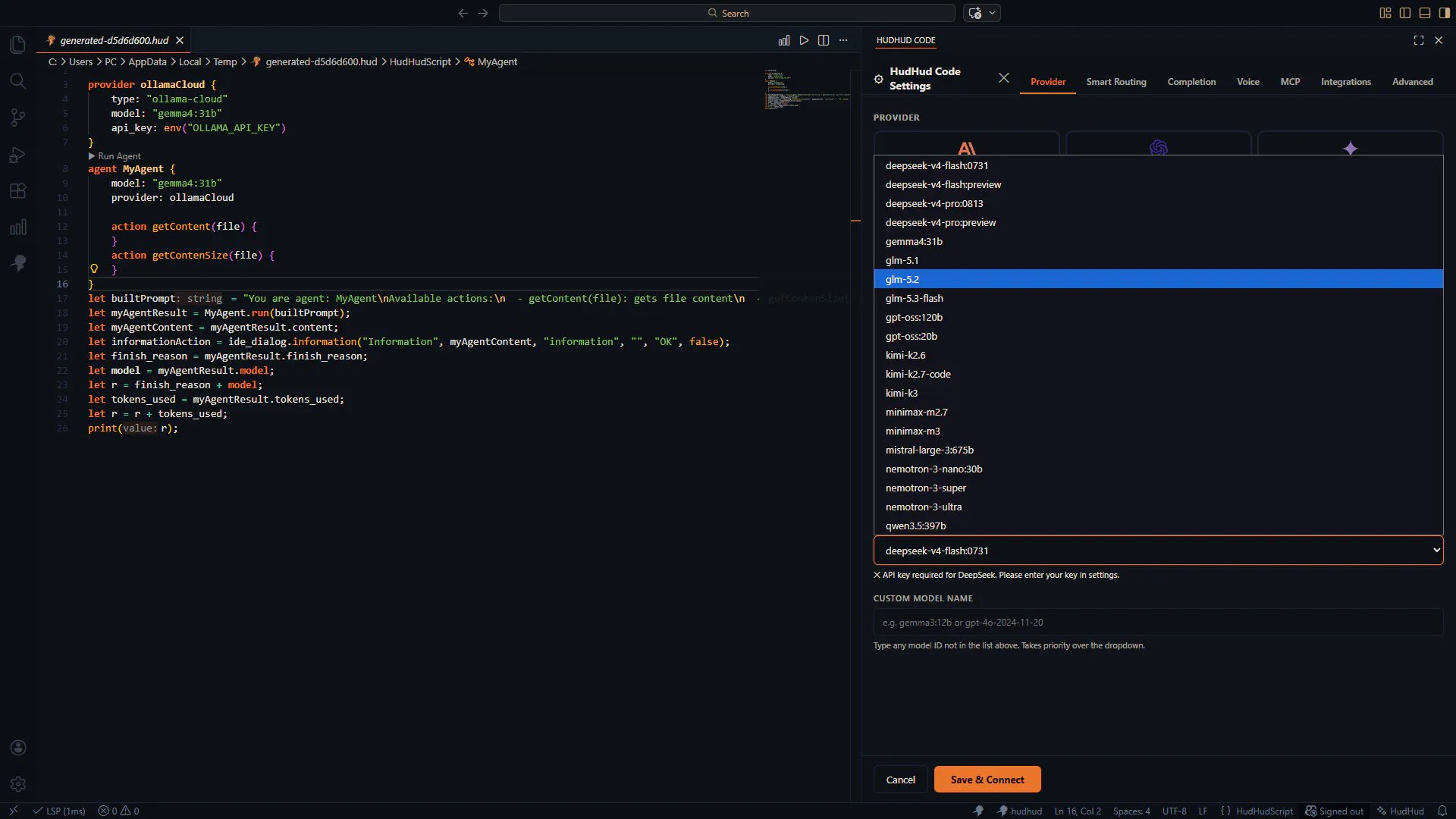Switch to the Provider settings tab

pos(1048,81)
